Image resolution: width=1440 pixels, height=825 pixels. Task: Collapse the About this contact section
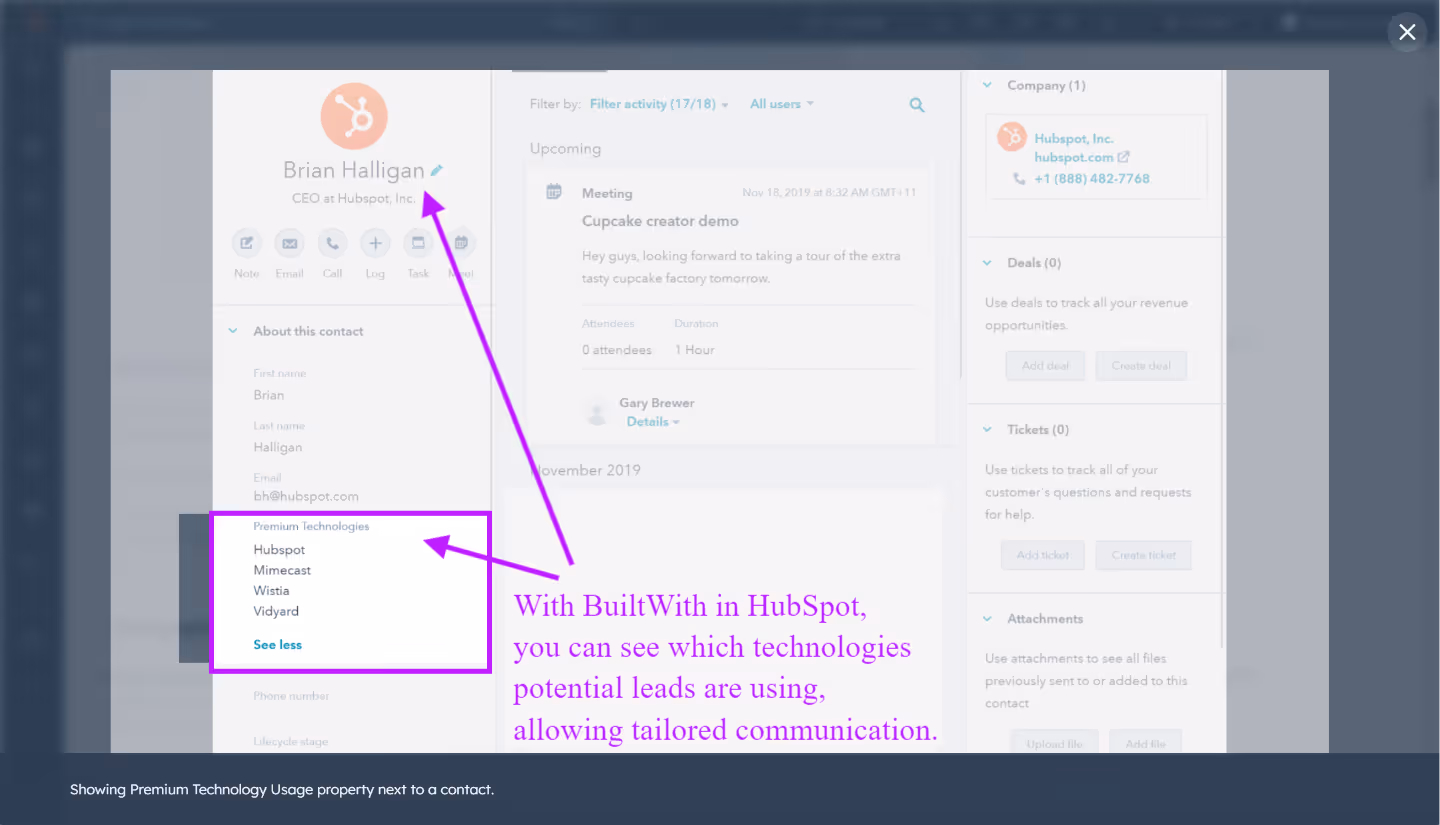click(232, 330)
